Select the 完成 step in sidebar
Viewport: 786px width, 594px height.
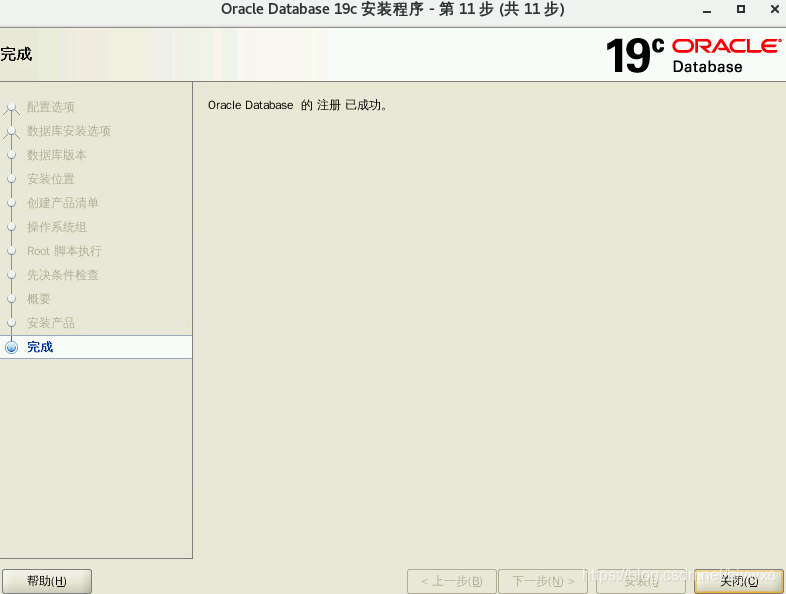click(x=96, y=347)
